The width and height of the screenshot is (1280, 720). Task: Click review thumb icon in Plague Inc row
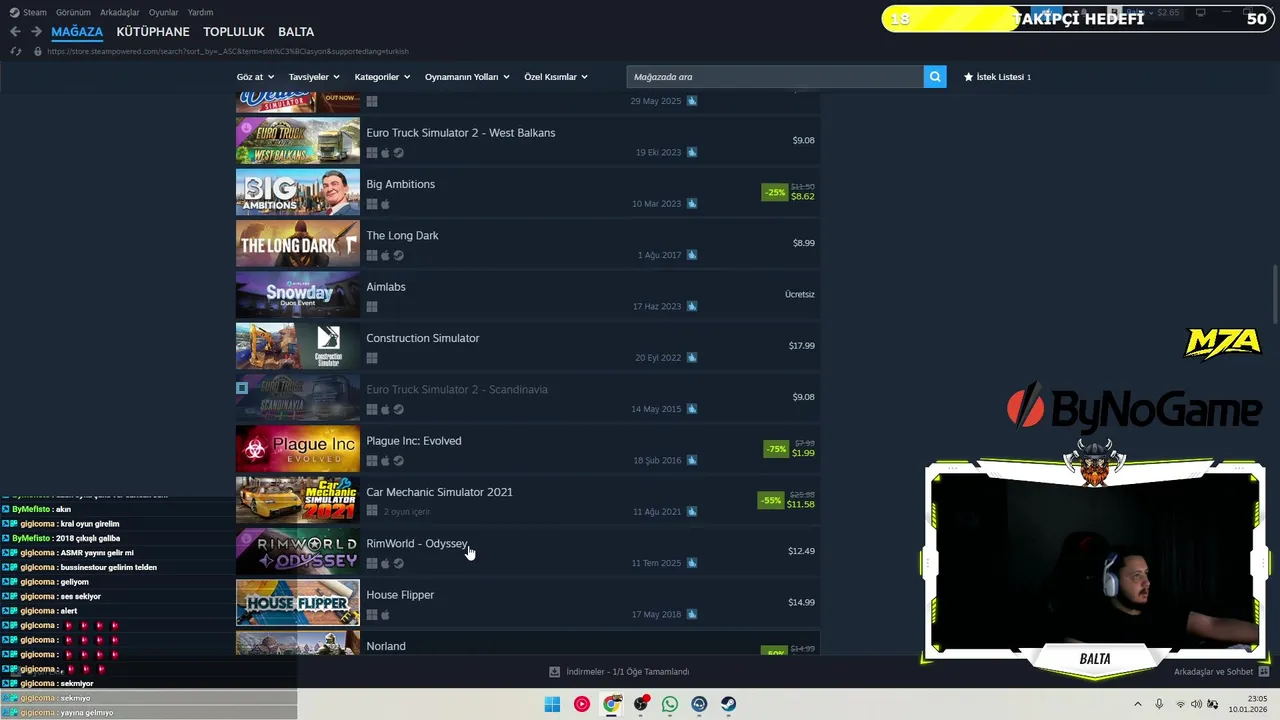(x=692, y=461)
